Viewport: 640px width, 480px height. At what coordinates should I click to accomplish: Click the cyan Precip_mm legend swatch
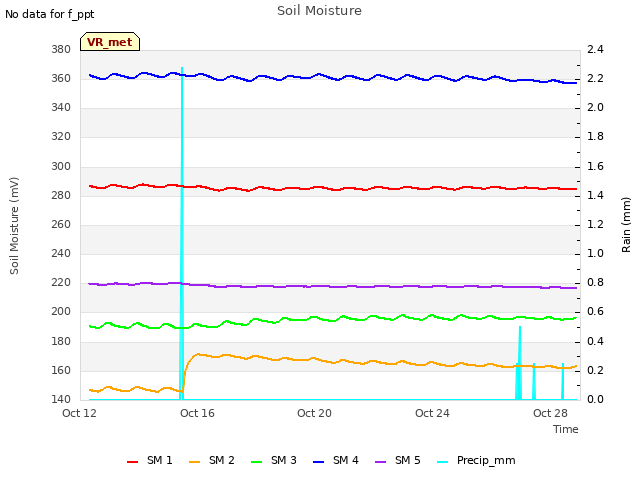[443, 462]
